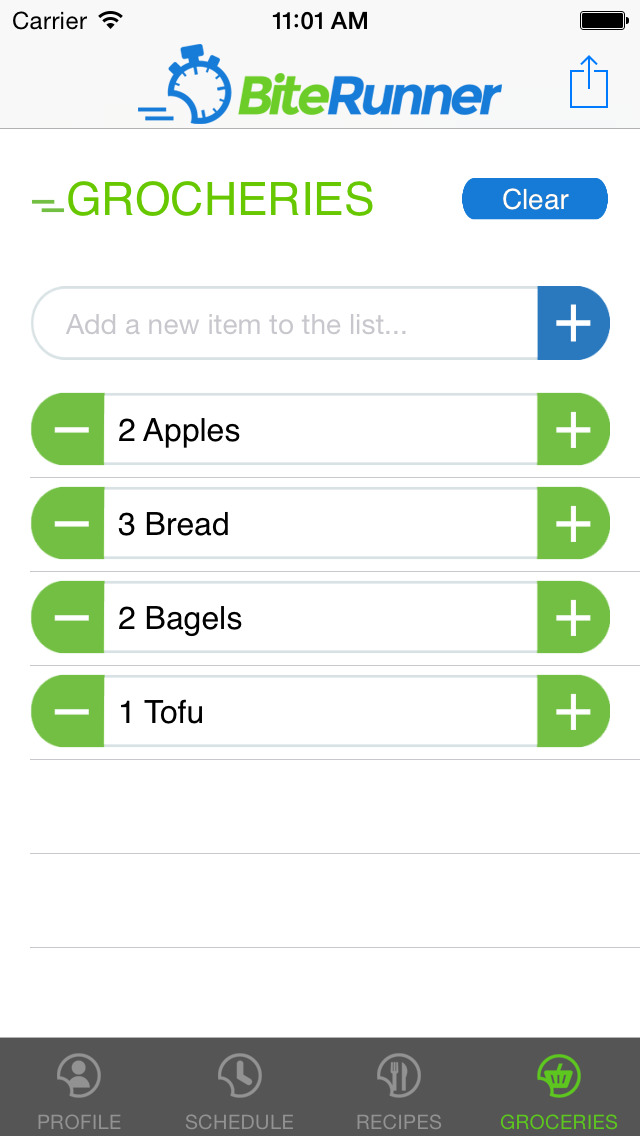
Task: Add one more Bagels with the plus
Action: pyautogui.click(x=573, y=618)
